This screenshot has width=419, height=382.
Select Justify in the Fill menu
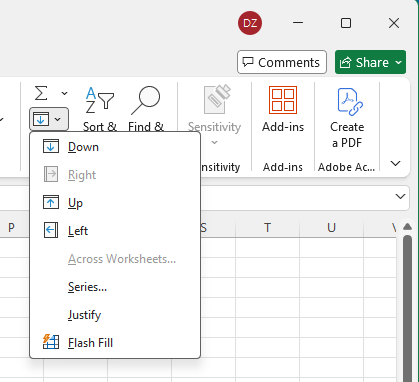[115, 315]
